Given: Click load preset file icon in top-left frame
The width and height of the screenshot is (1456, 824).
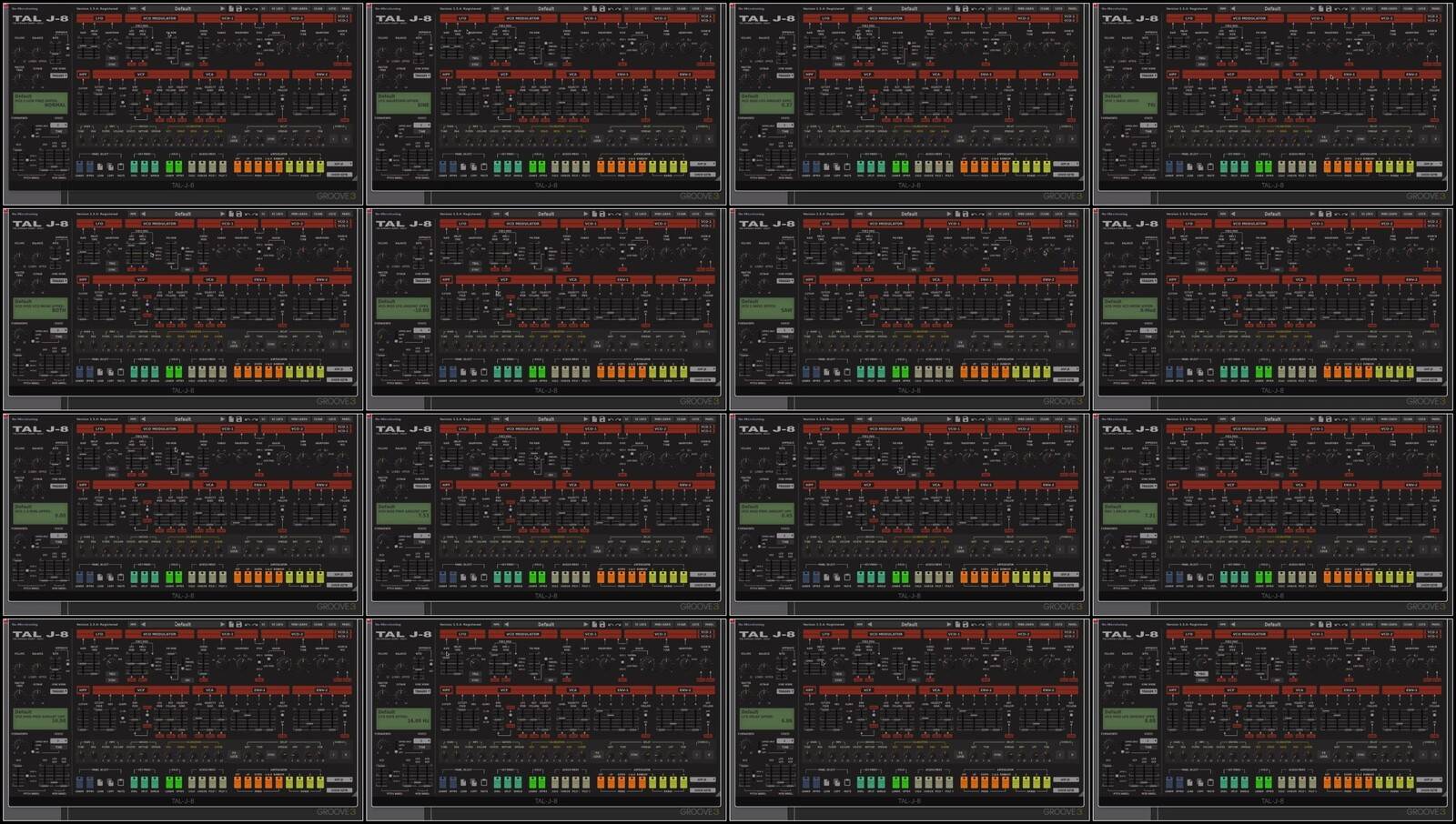Looking at the screenshot, I should coord(231,9).
